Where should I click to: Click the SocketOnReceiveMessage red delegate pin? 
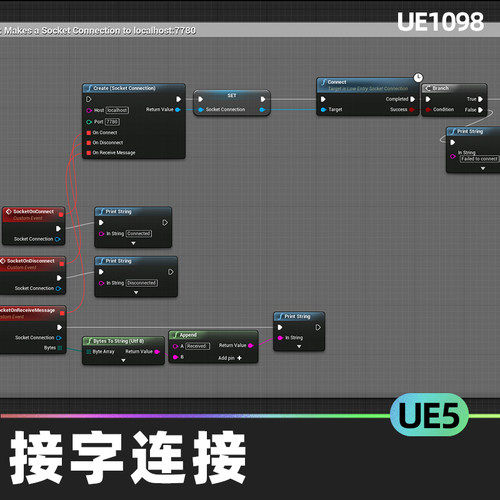[62, 313]
